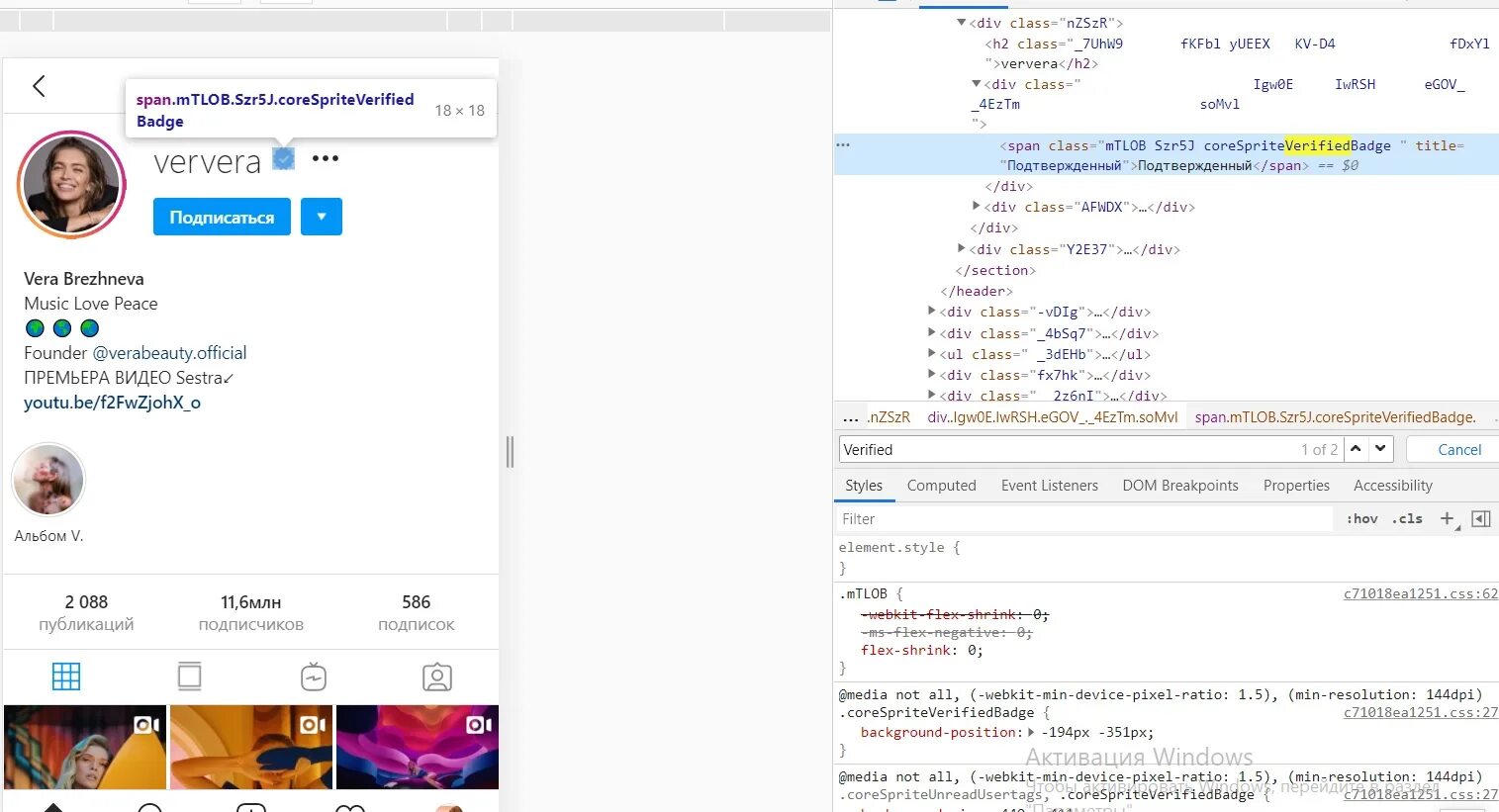1499x812 pixels.
Task: Expand the div class Y2E37 node
Action: click(961, 249)
